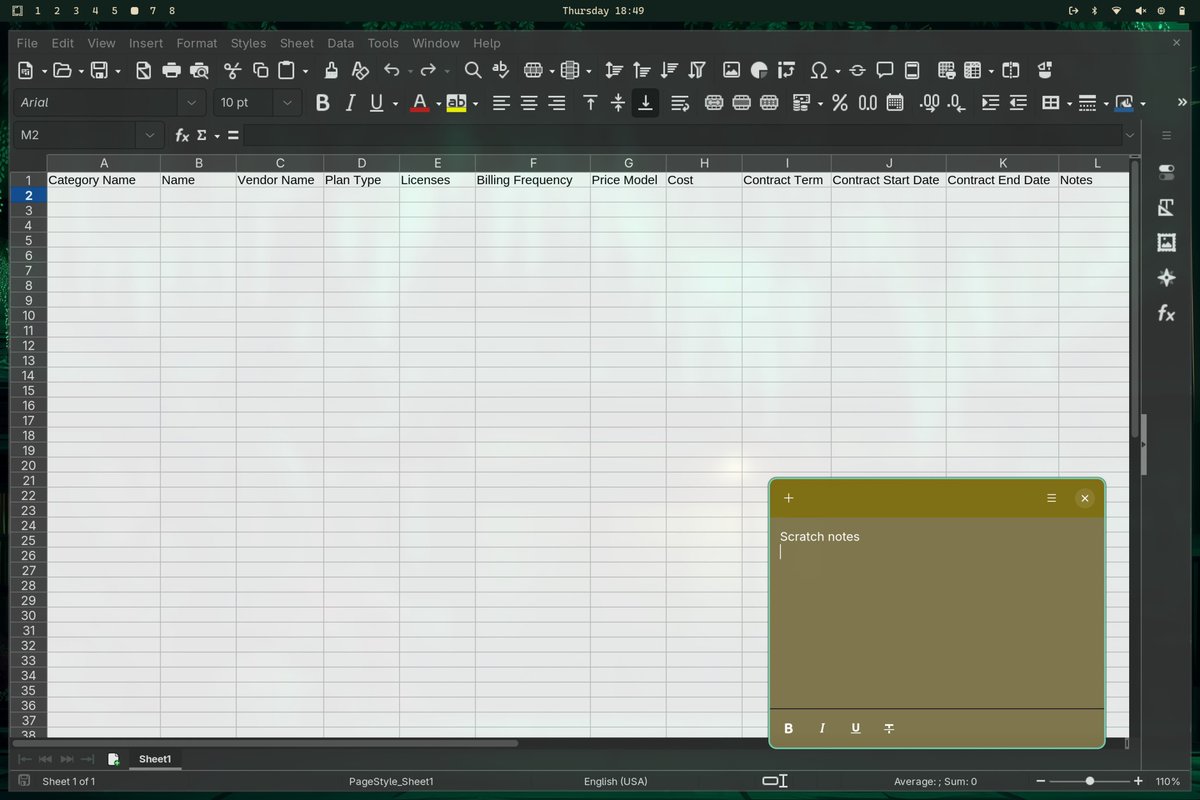Screen dimensions: 1200x800
Task: Toggle Underline in formatting toolbar
Action: click(377, 102)
